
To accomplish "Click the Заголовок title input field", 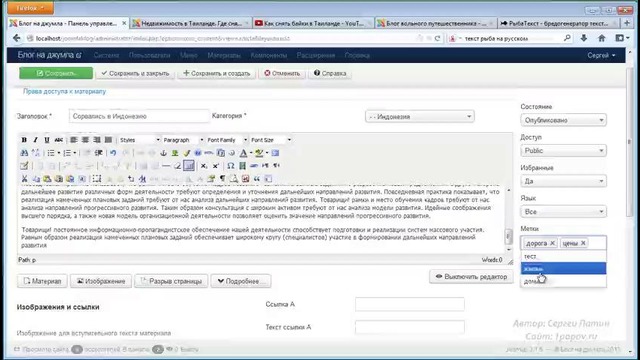I will click(x=139, y=116).
